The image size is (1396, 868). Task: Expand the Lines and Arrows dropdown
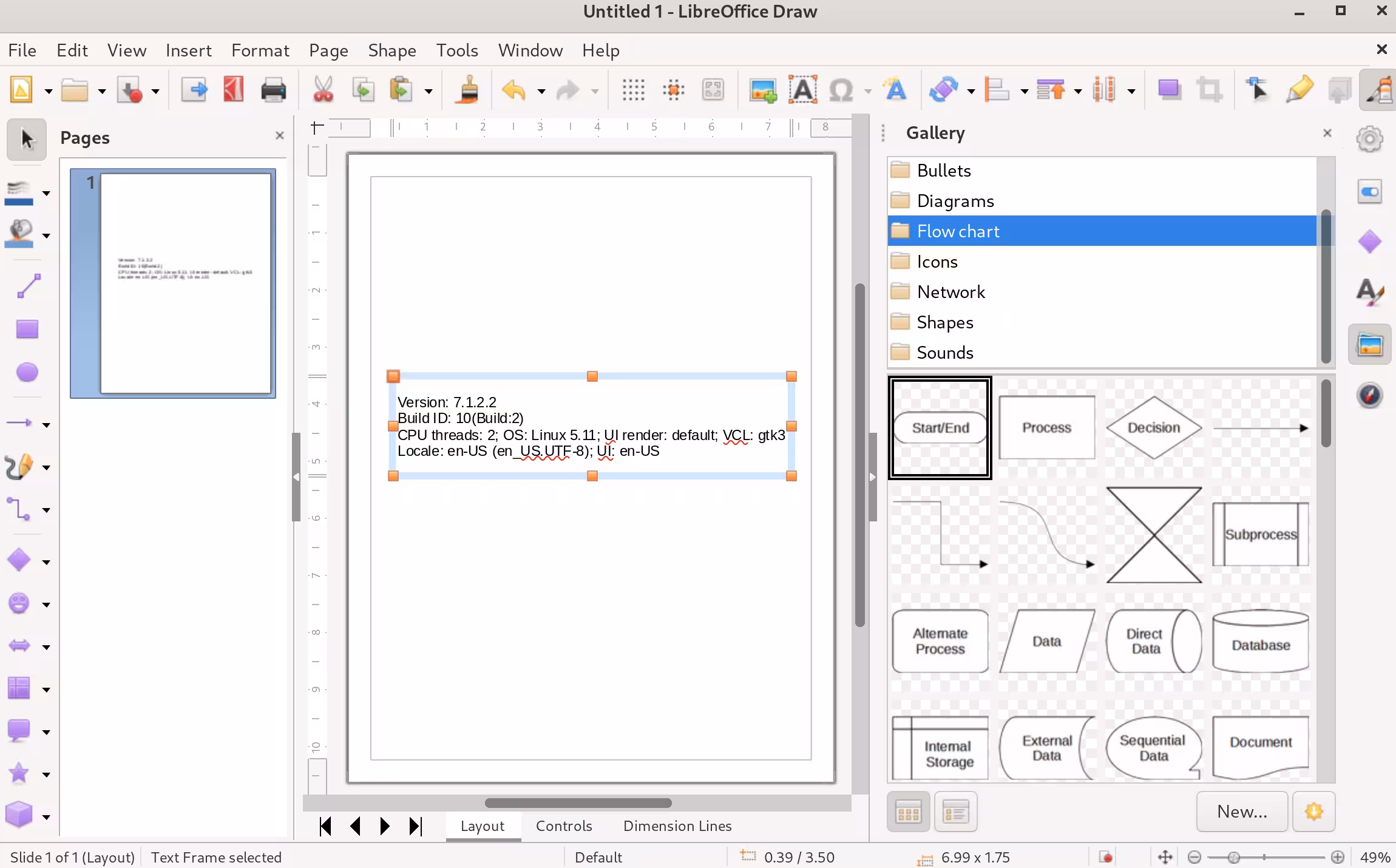click(46, 425)
